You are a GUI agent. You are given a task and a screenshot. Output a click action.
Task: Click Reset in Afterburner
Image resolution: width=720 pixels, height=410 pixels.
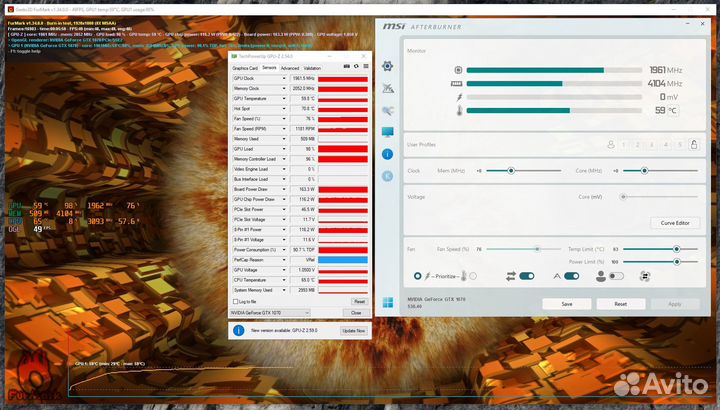click(x=621, y=304)
